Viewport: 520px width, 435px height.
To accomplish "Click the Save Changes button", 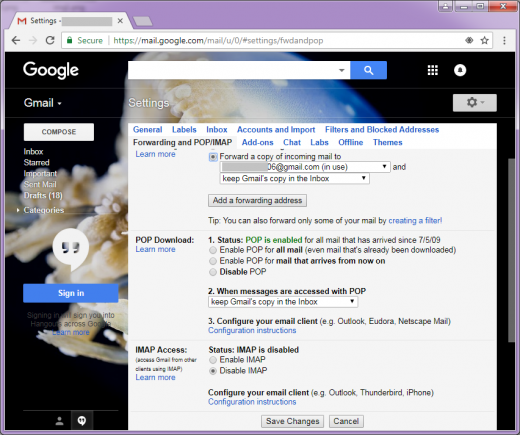I will click(x=292, y=421).
